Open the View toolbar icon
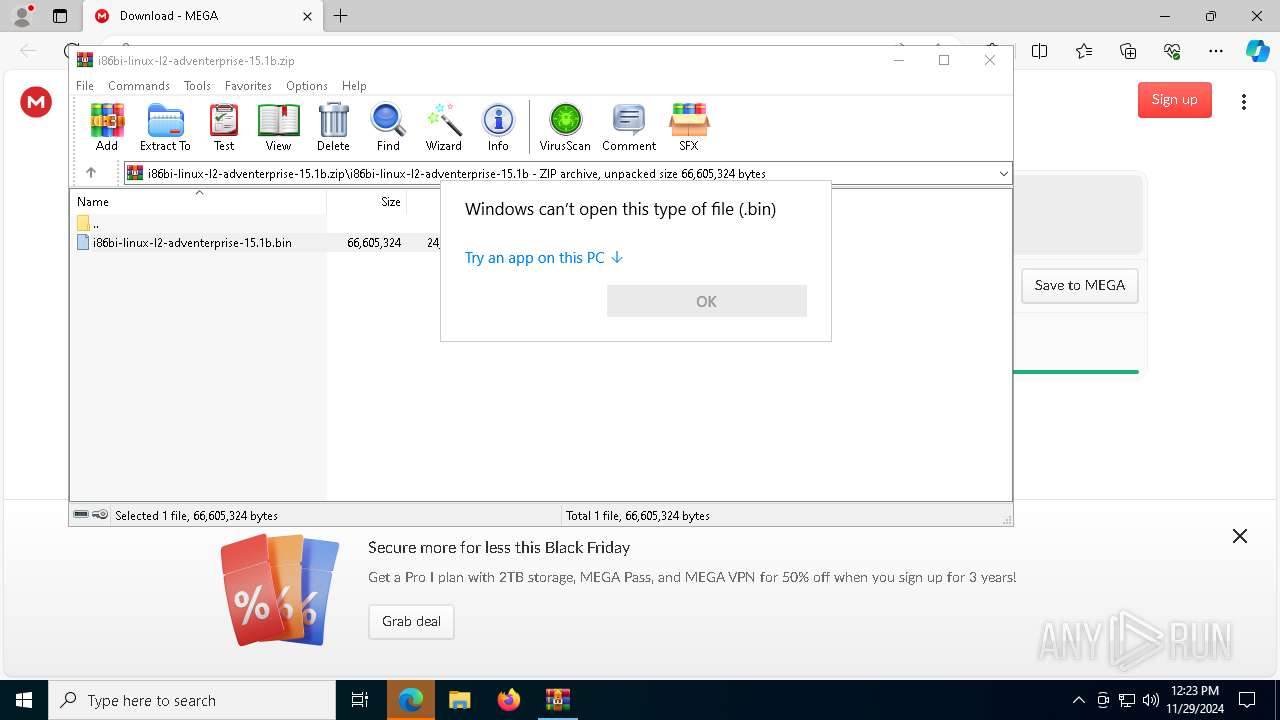This screenshot has height=720, width=1280. [x=278, y=127]
